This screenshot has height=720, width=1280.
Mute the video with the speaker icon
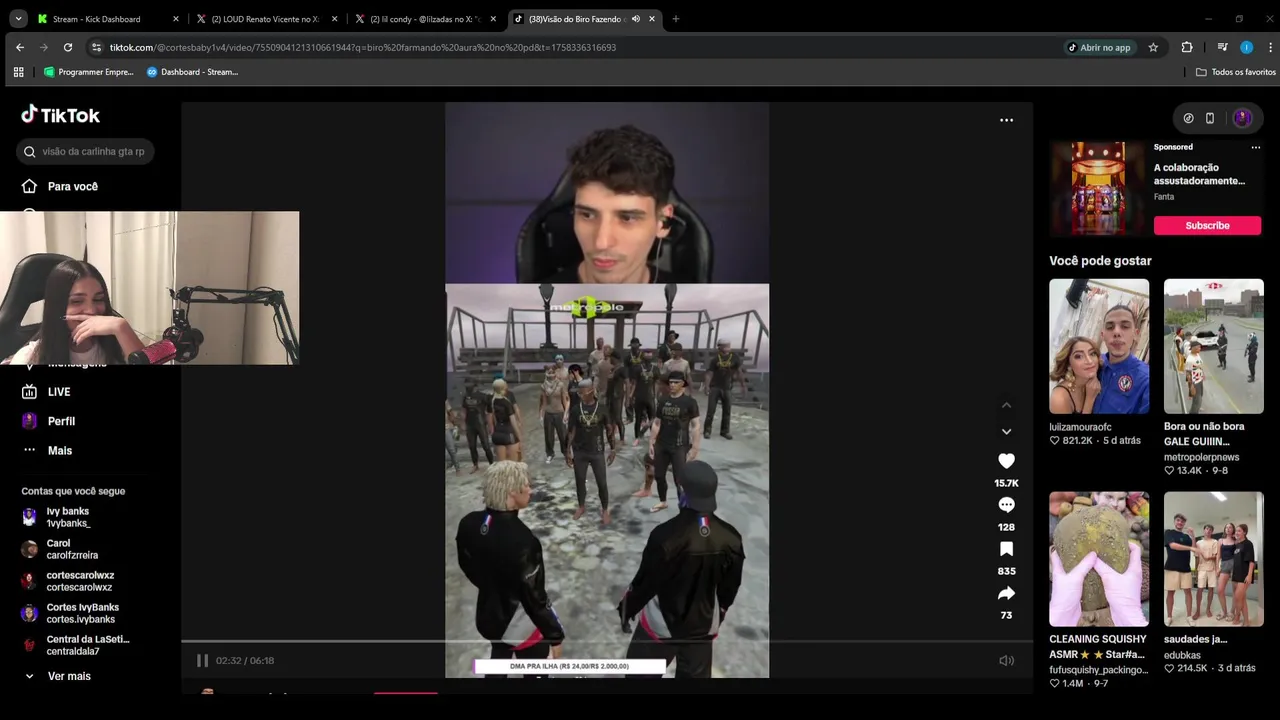click(x=1006, y=660)
